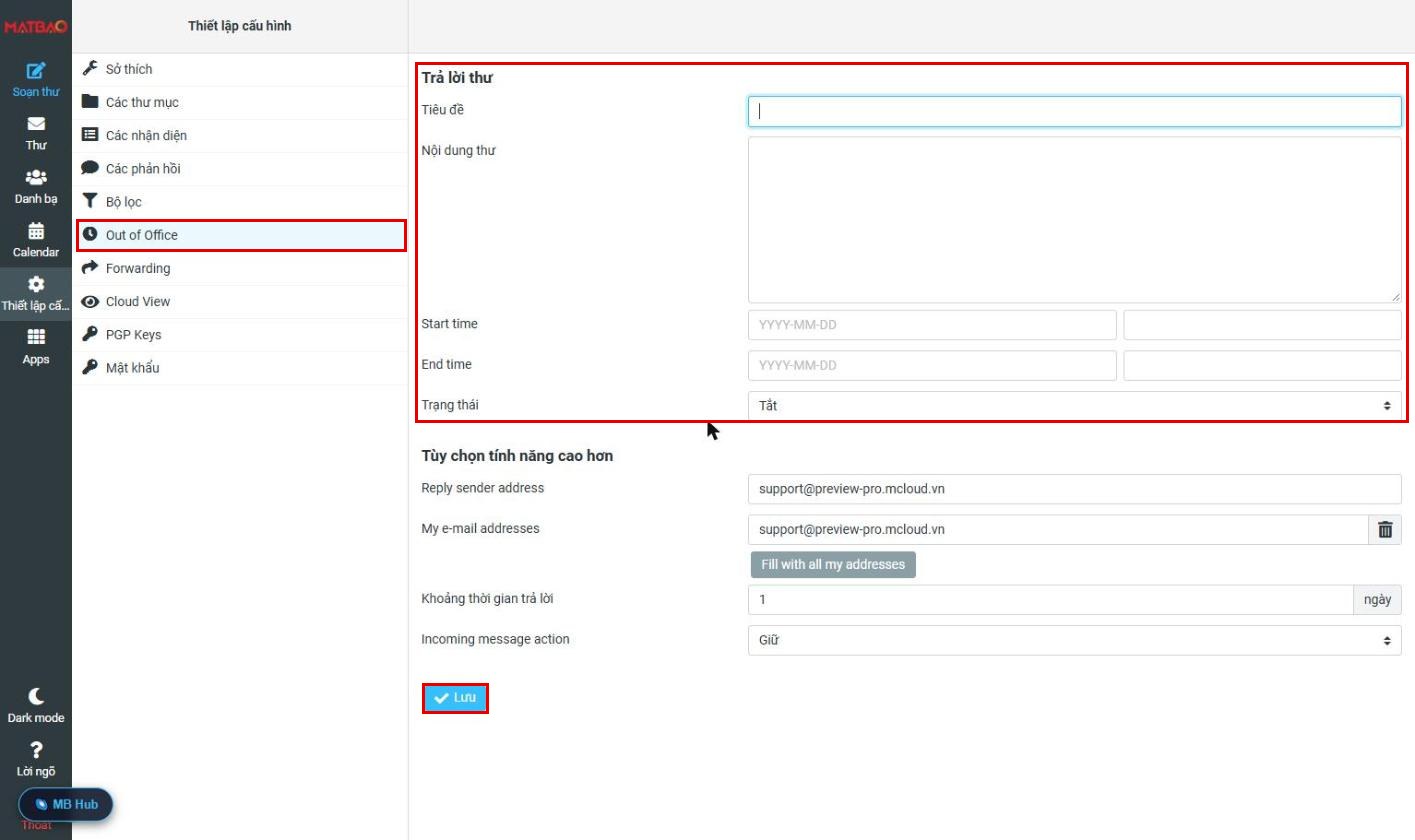The width and height of the screenshot is (1415, 840).
Task: Click the Start time hour field
Action: coord(1262,325)
